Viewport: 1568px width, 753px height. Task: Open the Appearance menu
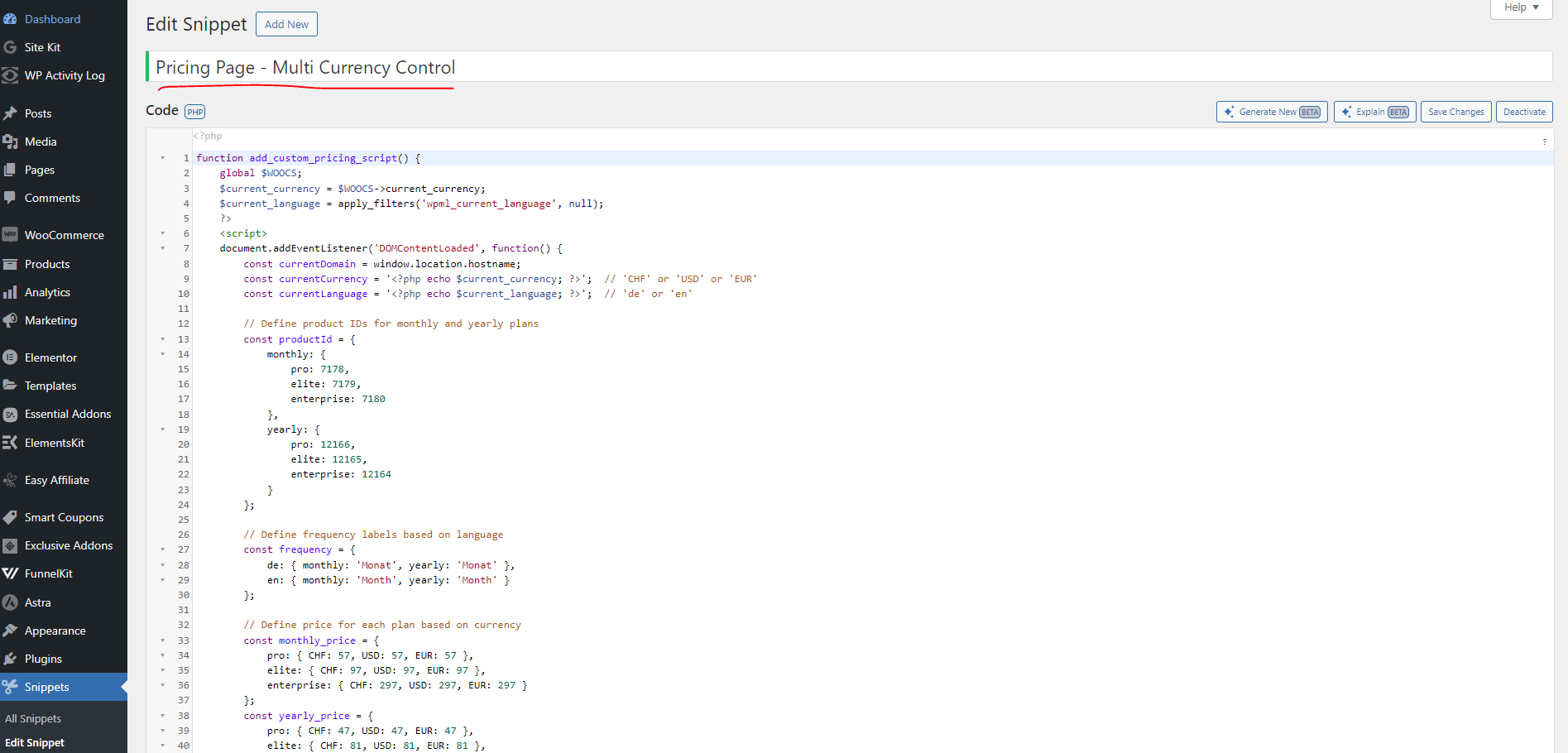pyautogui.click(x=55, y=631)
